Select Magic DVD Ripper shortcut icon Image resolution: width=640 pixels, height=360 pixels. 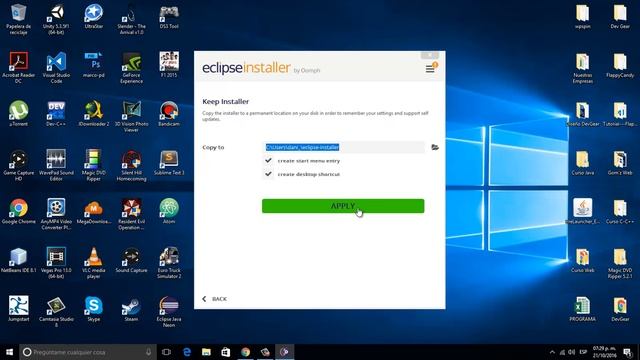(93, 165)
